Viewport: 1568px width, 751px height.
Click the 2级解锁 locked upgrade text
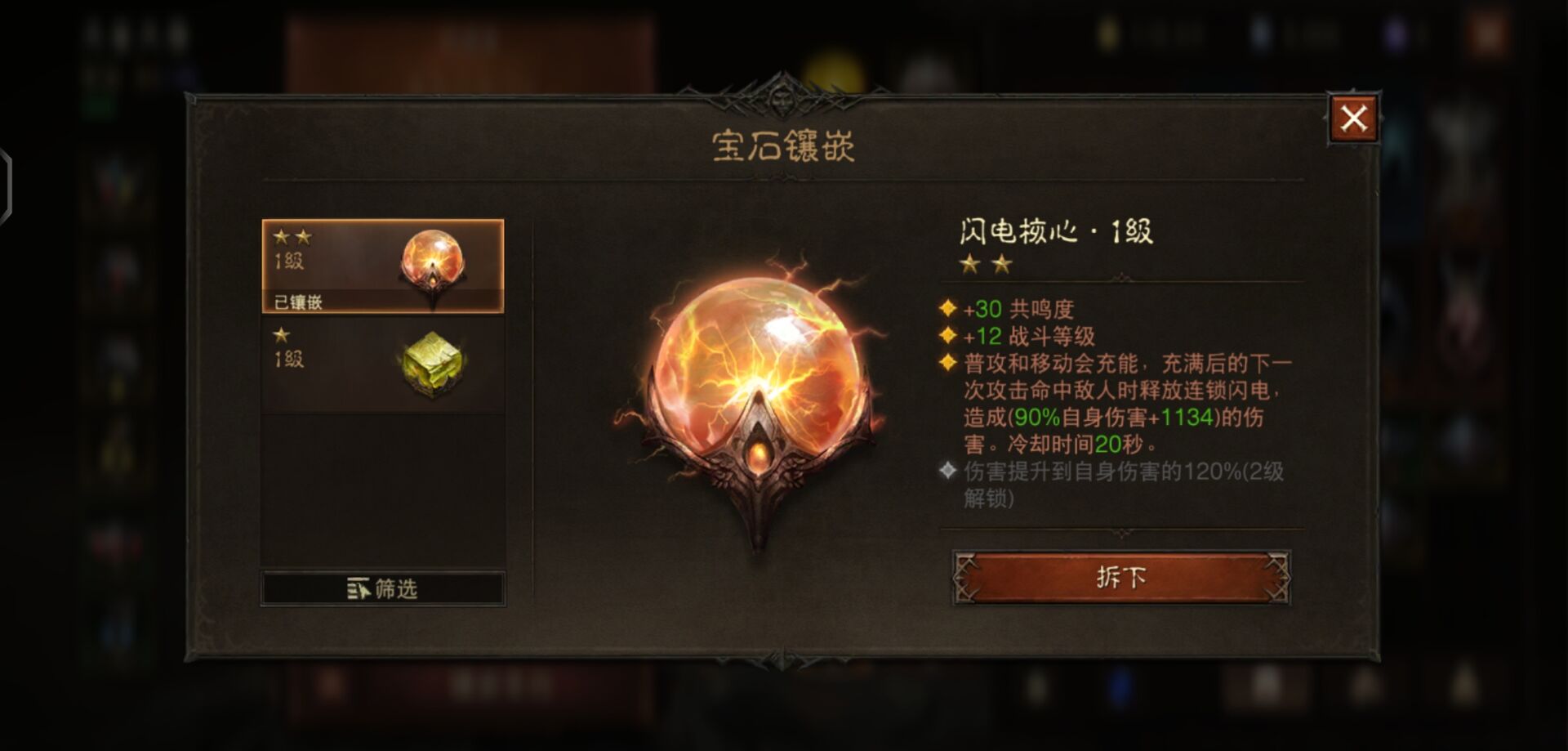[1124, 484]
